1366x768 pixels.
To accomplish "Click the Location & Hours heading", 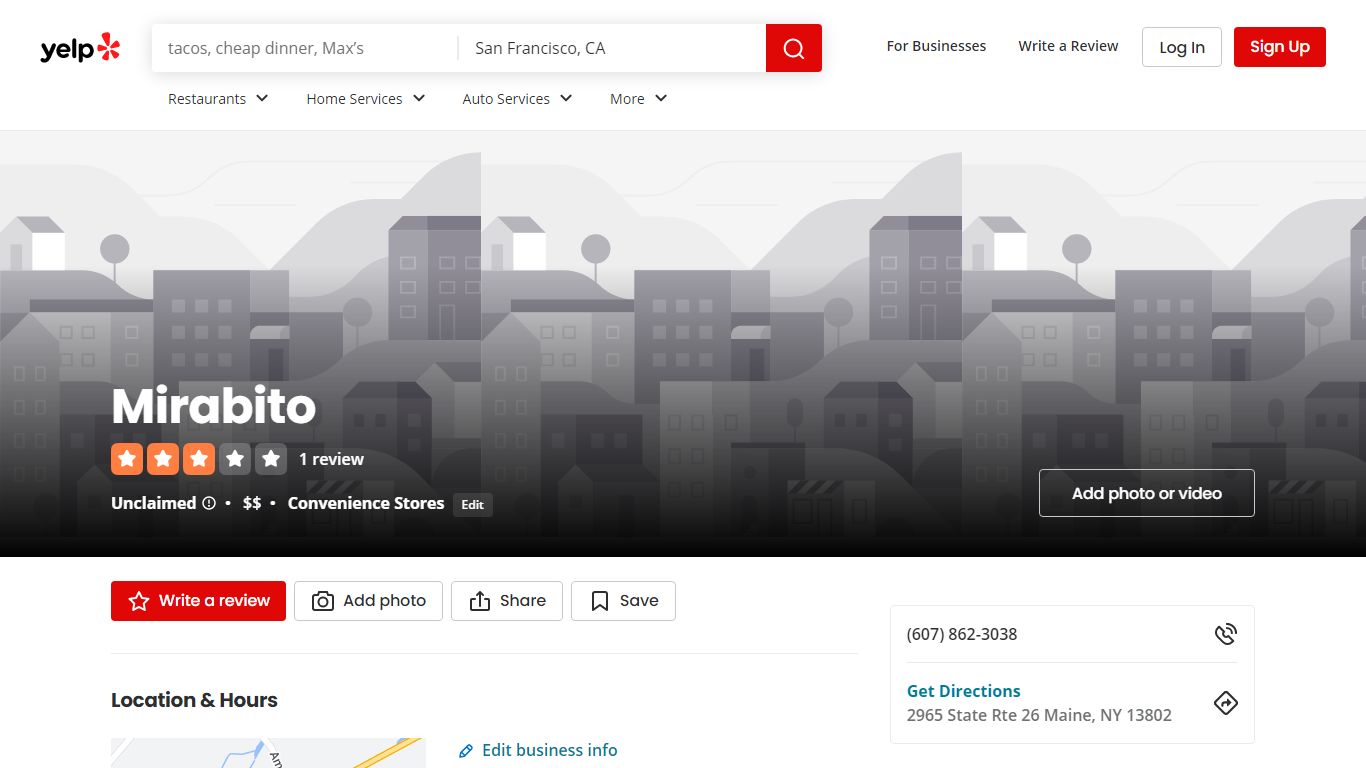I will tap(194, 700).
